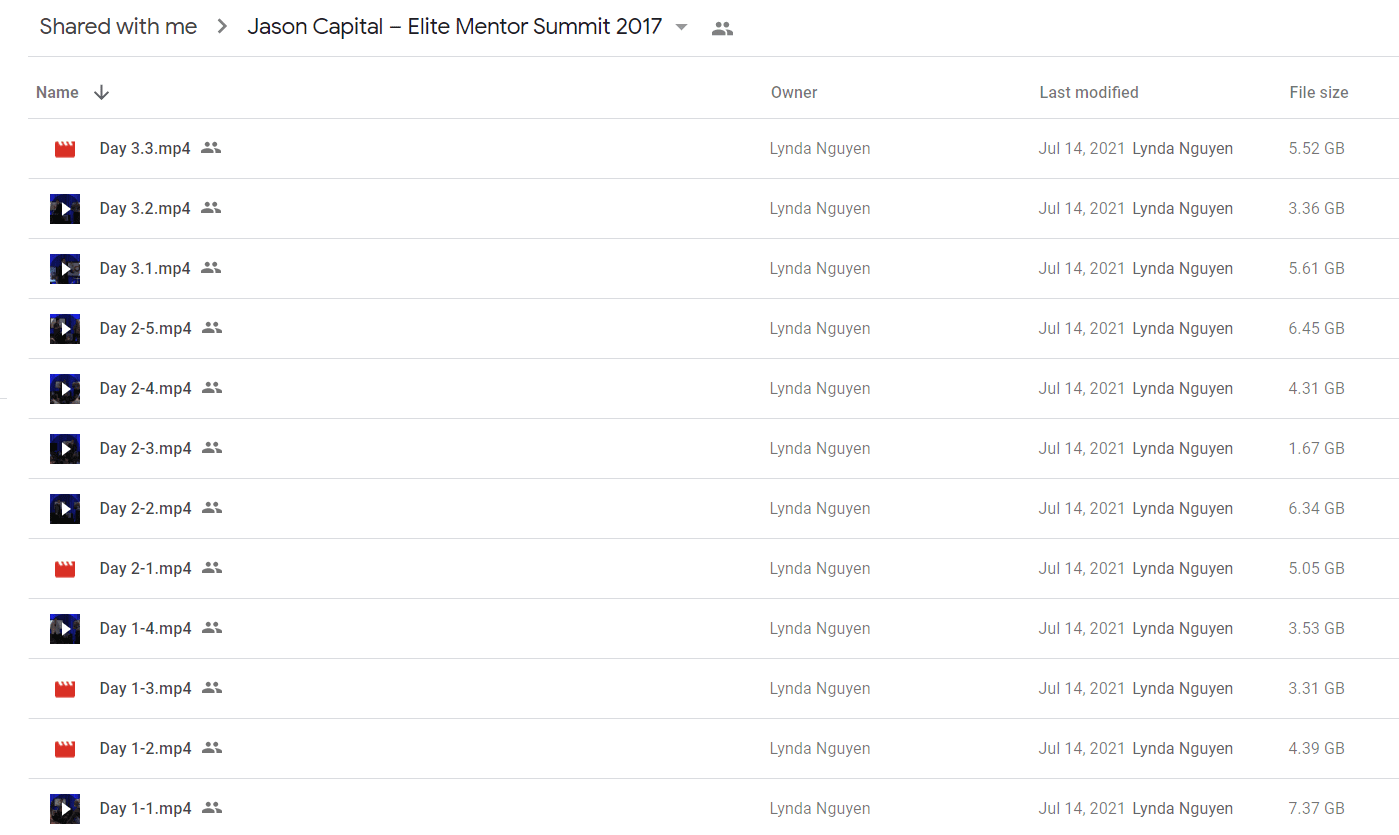Click the shared people icon beside Day 2-2.mp4
The width and height of the screenshot is (1399, 835).
pos(211,508)
